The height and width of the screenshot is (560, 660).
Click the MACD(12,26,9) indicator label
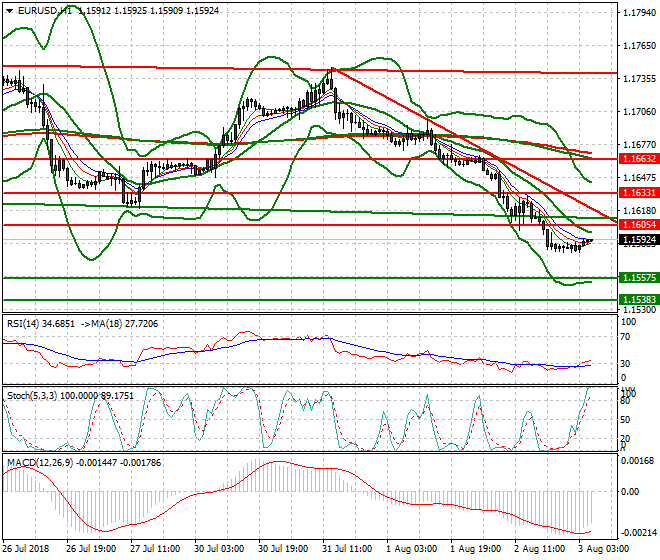tap(40, 462)
